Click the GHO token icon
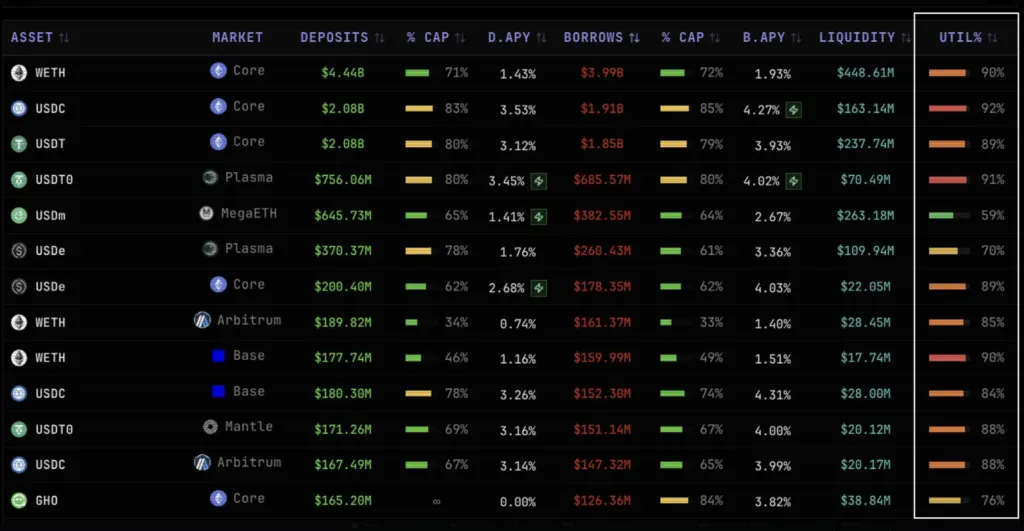This screenshot has width=1024, height=531. pyautogui.click(x=19, y=500)
